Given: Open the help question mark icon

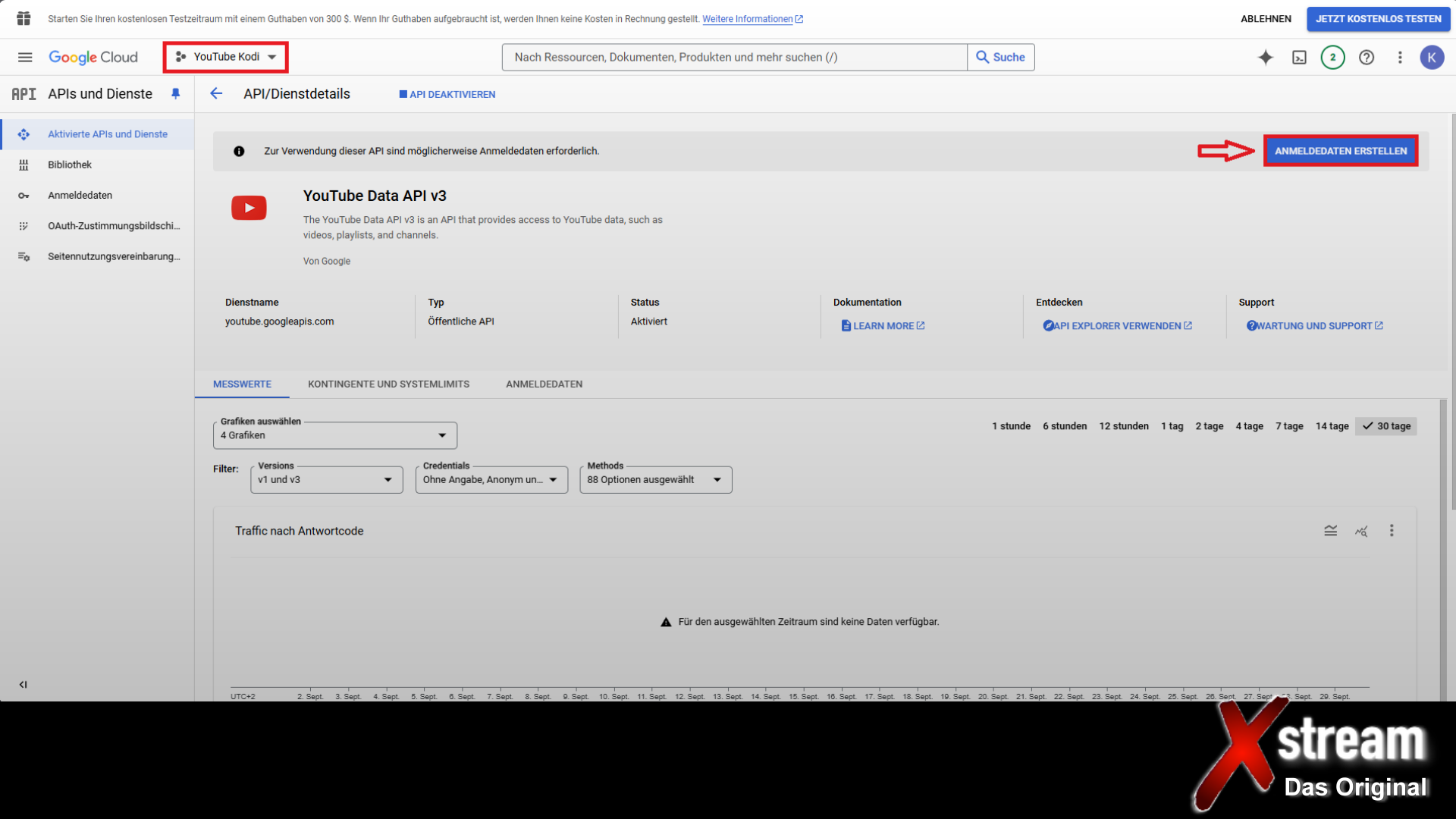Looking at the screenshot, I should click(1367, 57).
